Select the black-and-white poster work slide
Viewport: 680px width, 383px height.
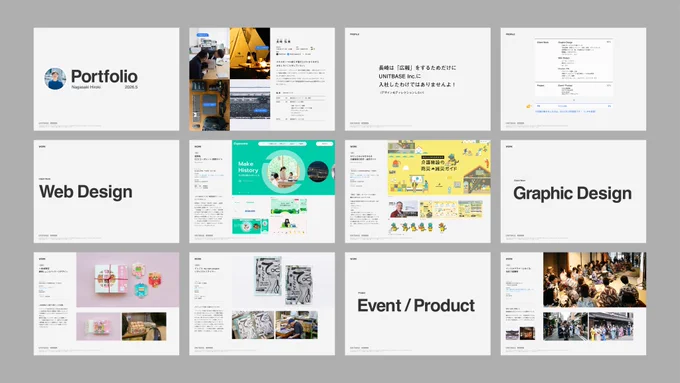pos(262,304)
